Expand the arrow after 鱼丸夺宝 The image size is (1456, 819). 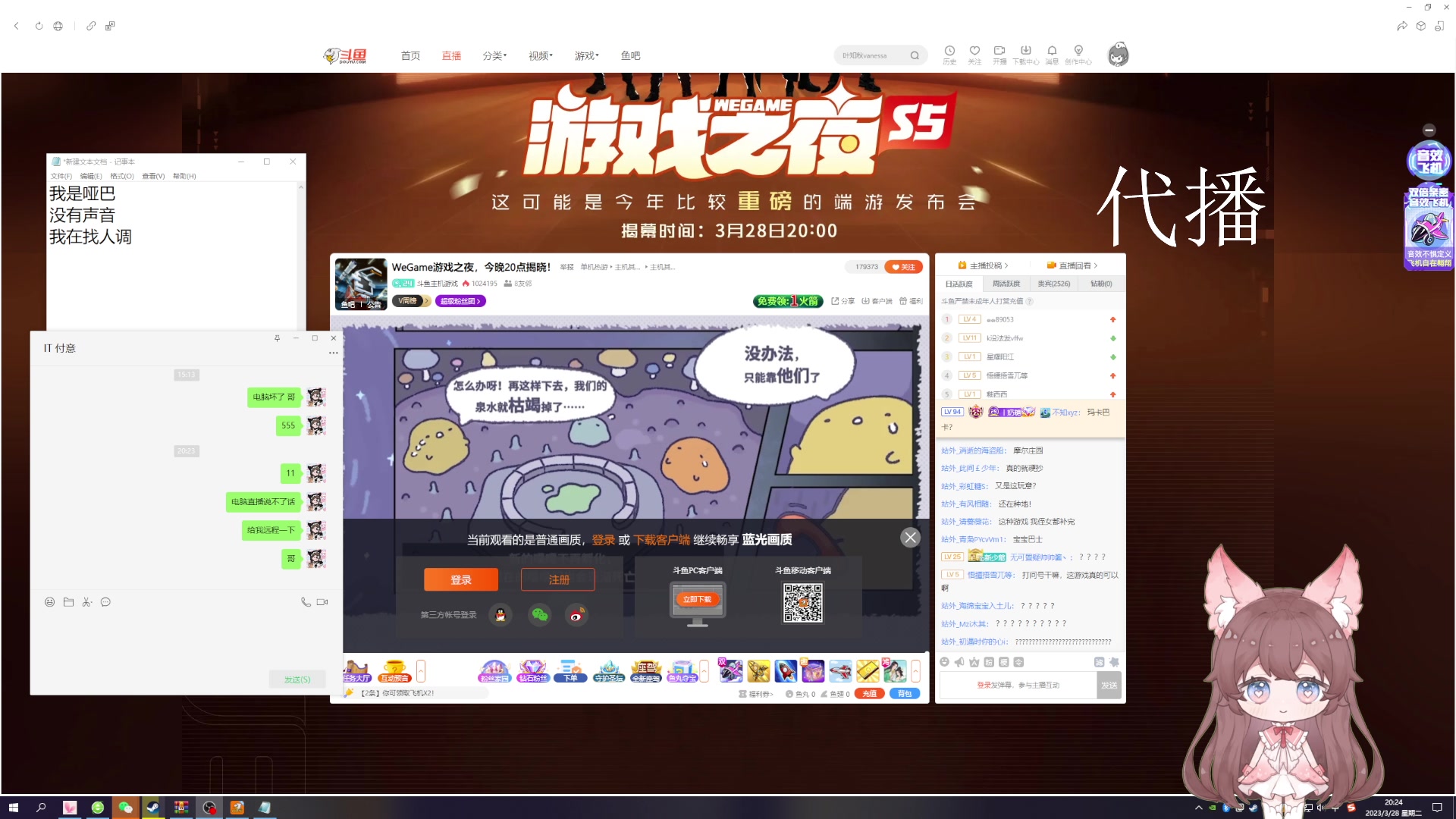[x=704, y=671]
